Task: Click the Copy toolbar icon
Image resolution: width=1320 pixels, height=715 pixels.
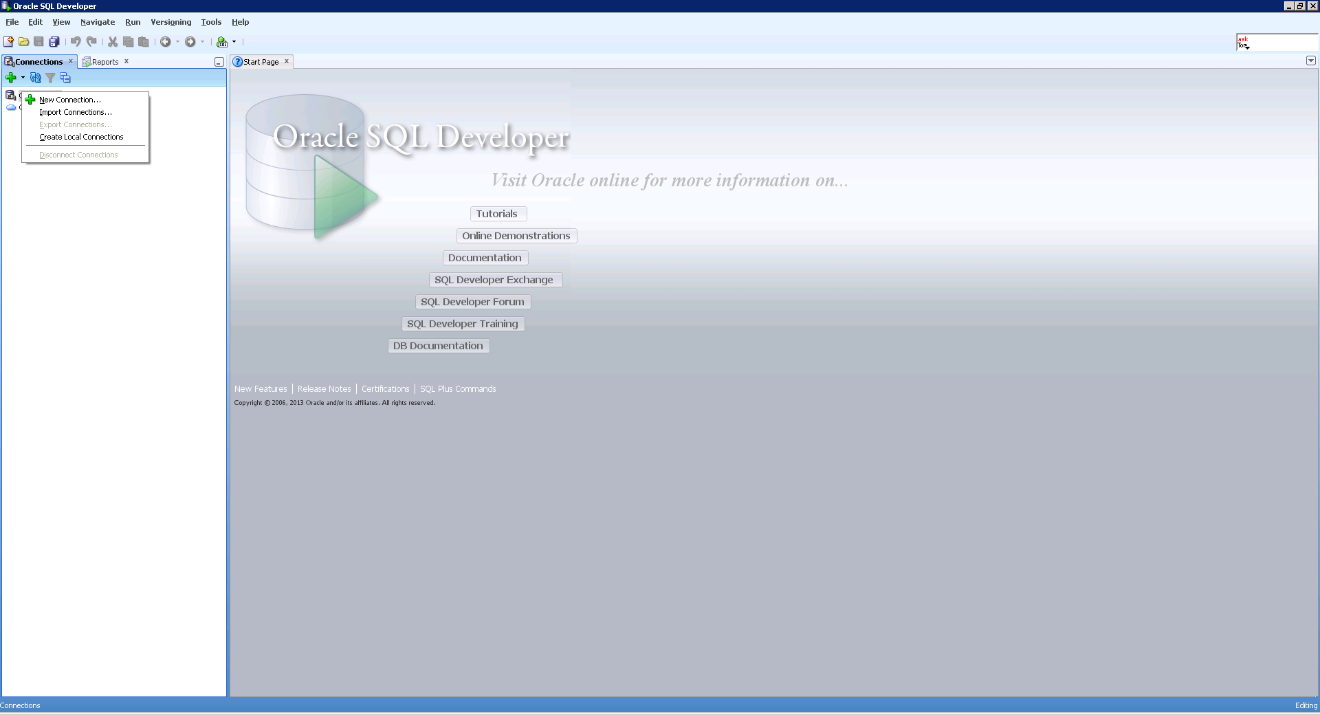Action: [x=128, y=42]
